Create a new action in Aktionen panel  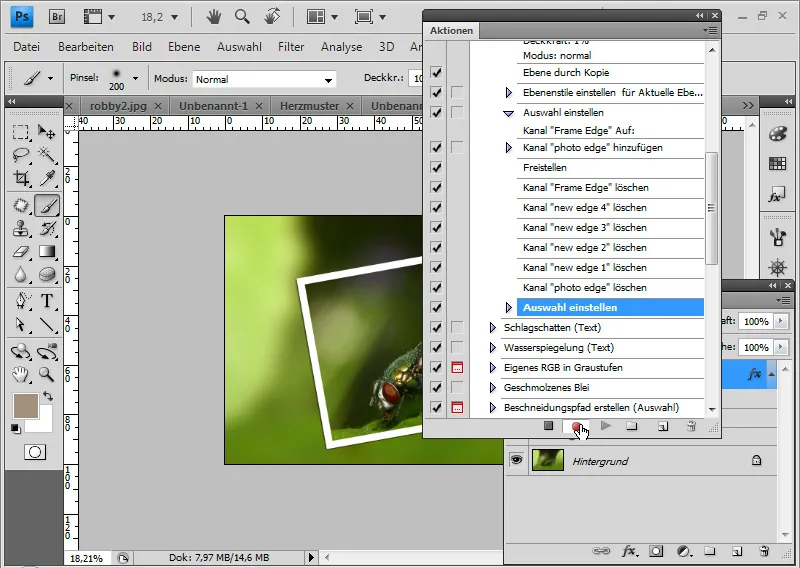click(663, 426)
